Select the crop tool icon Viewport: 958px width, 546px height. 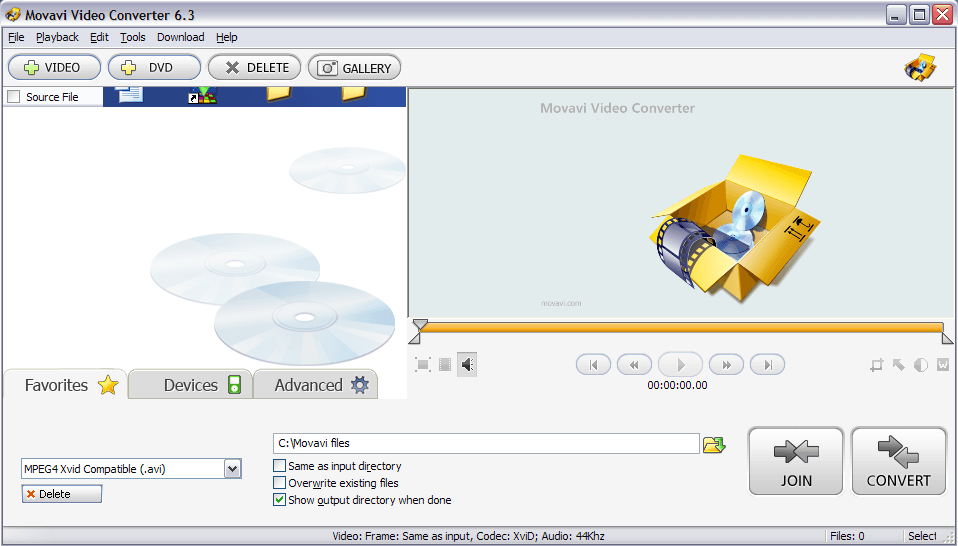877,365
